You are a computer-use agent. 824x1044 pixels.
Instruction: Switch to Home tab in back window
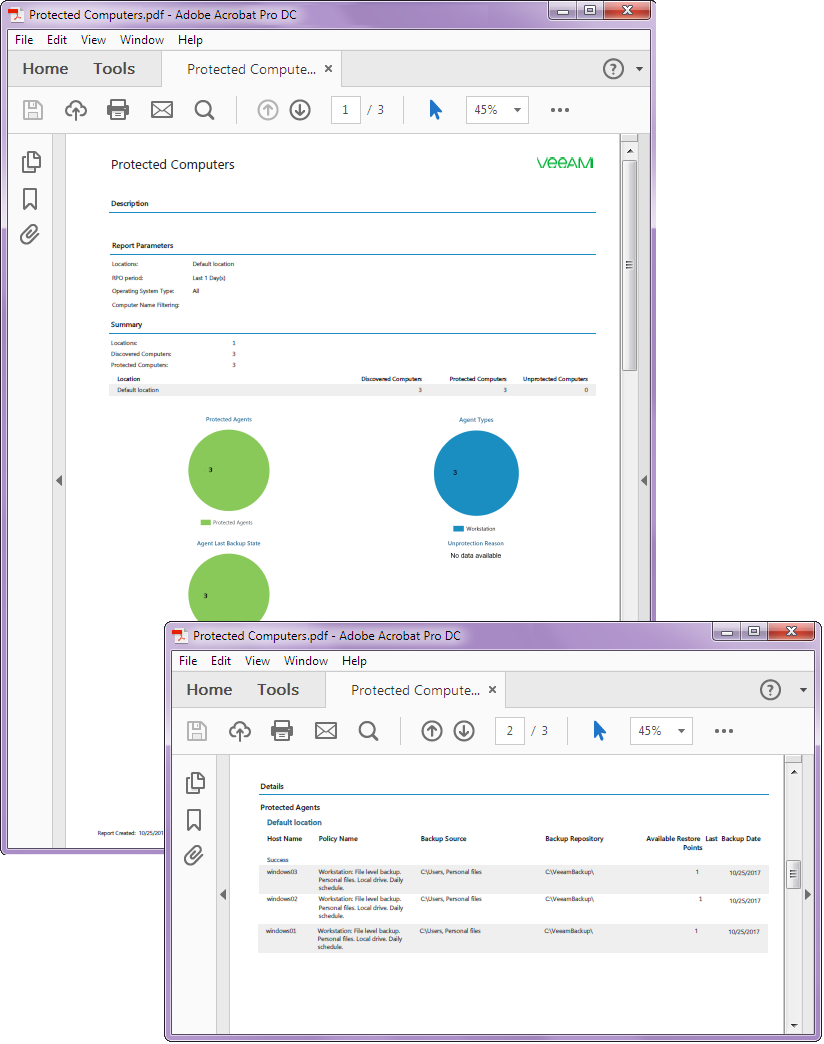click(x=45, y=69)
